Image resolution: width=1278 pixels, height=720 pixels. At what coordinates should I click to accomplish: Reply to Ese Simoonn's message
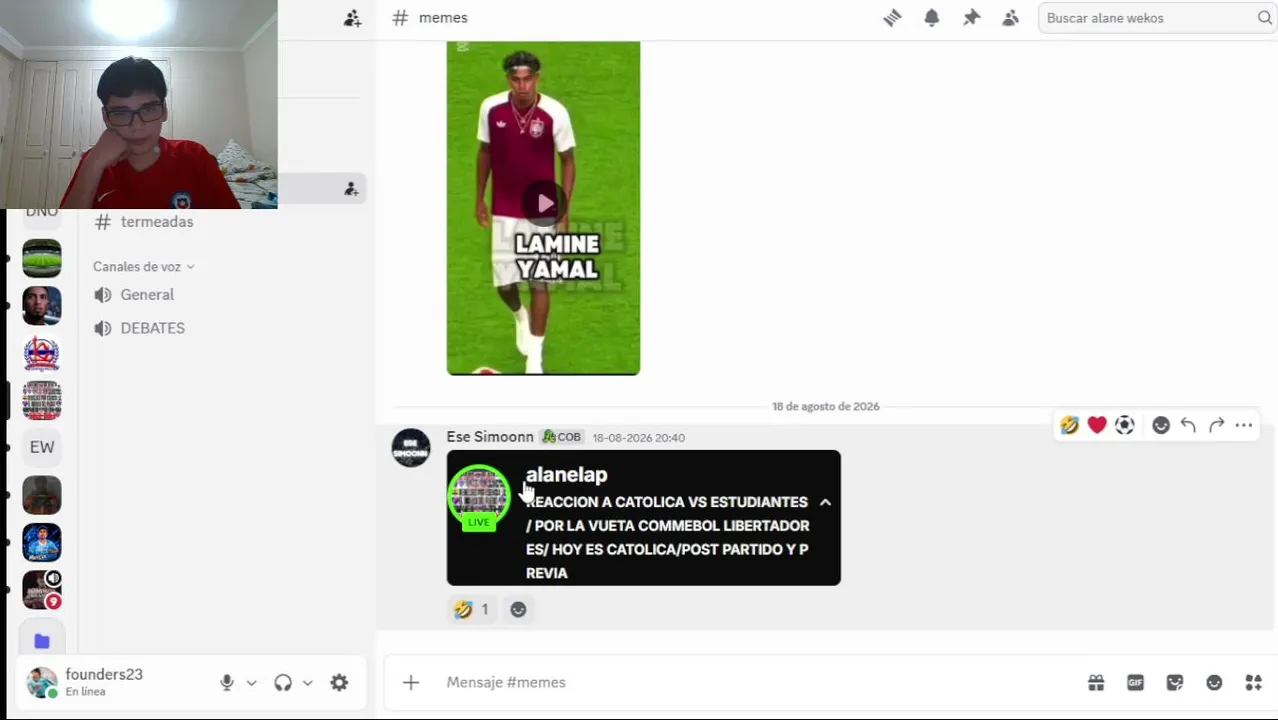pyautogui.click(x=1188, y=426)
